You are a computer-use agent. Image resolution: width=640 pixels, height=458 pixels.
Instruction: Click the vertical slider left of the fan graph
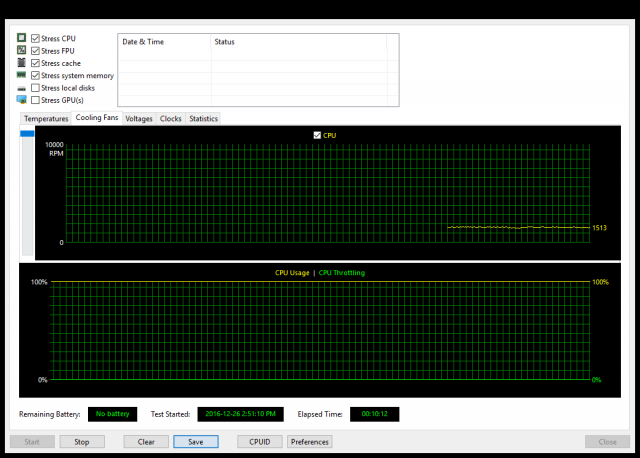click(x=26, y=190)
